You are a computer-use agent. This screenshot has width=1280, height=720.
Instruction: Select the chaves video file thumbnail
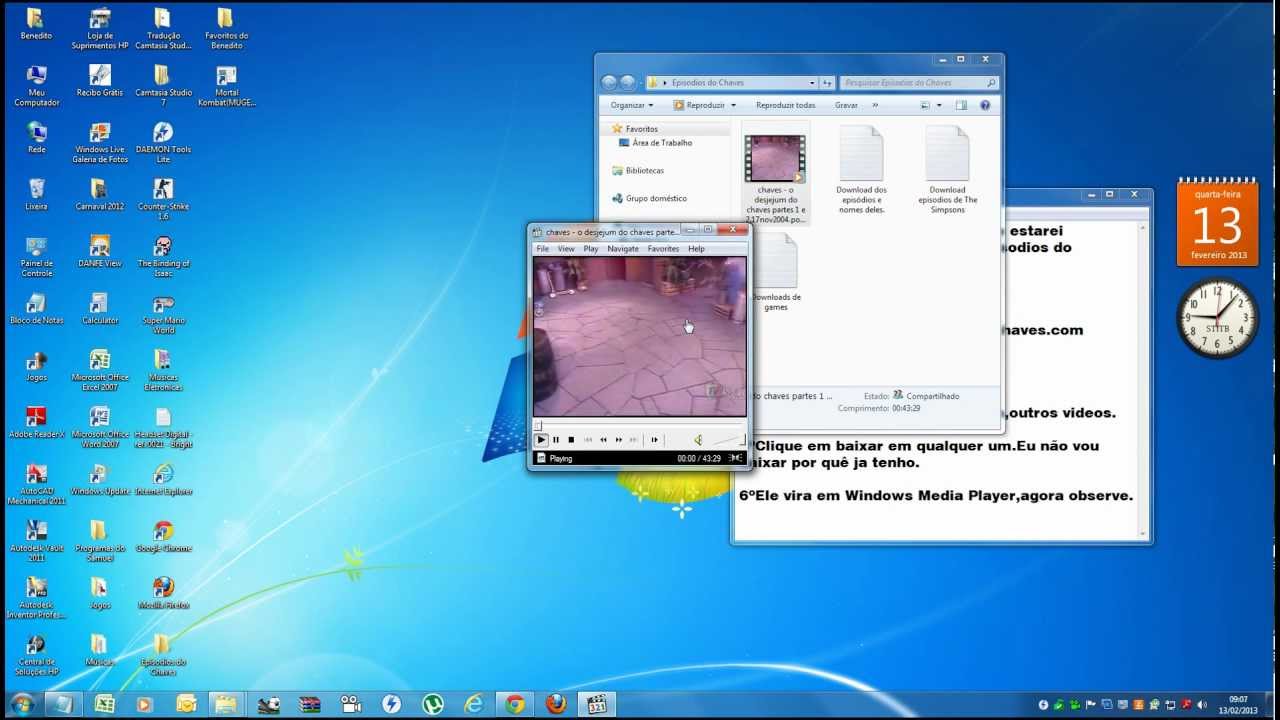775,159
